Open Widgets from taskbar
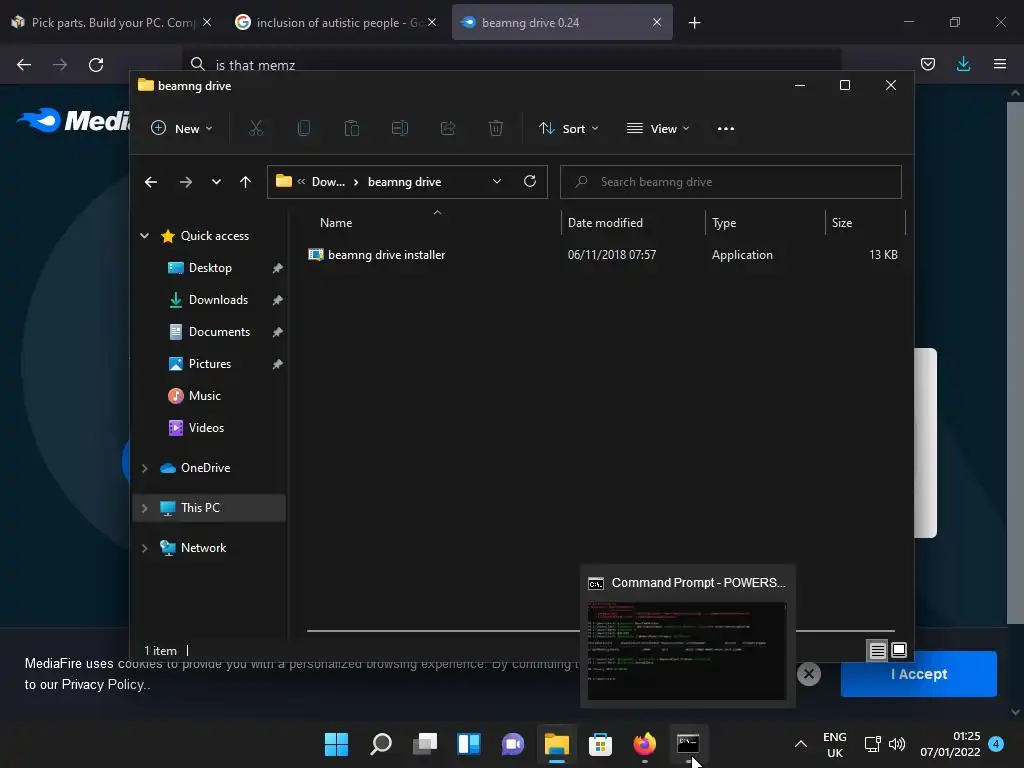This screenshot has width=1024, height=768. point(469,744)
